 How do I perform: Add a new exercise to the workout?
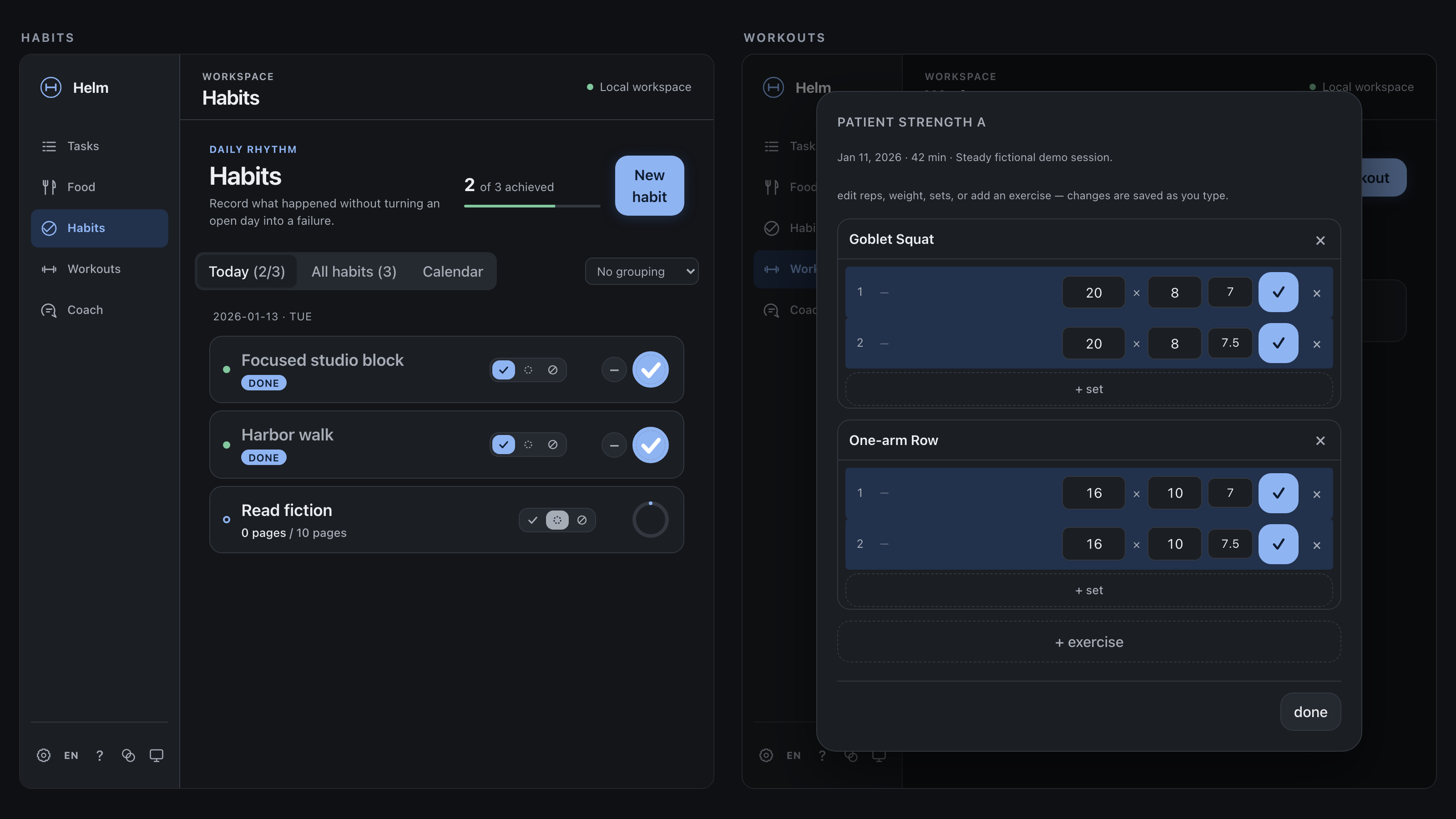[1089, 642]
